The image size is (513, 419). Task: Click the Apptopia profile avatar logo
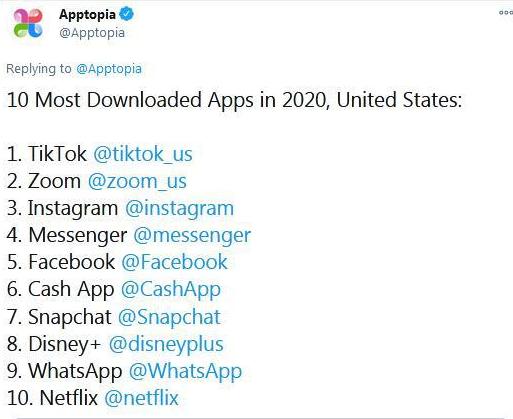point(28,23)
